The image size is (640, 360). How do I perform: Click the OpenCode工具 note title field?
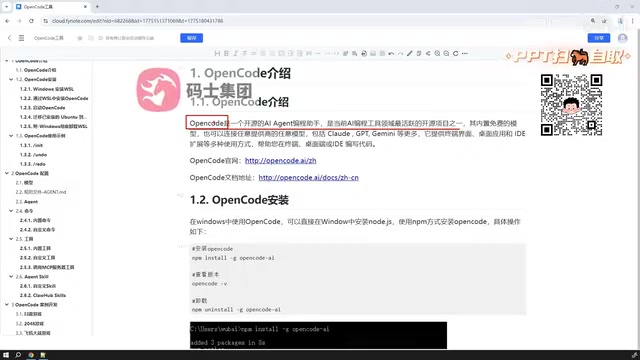(x=49, y=38)
